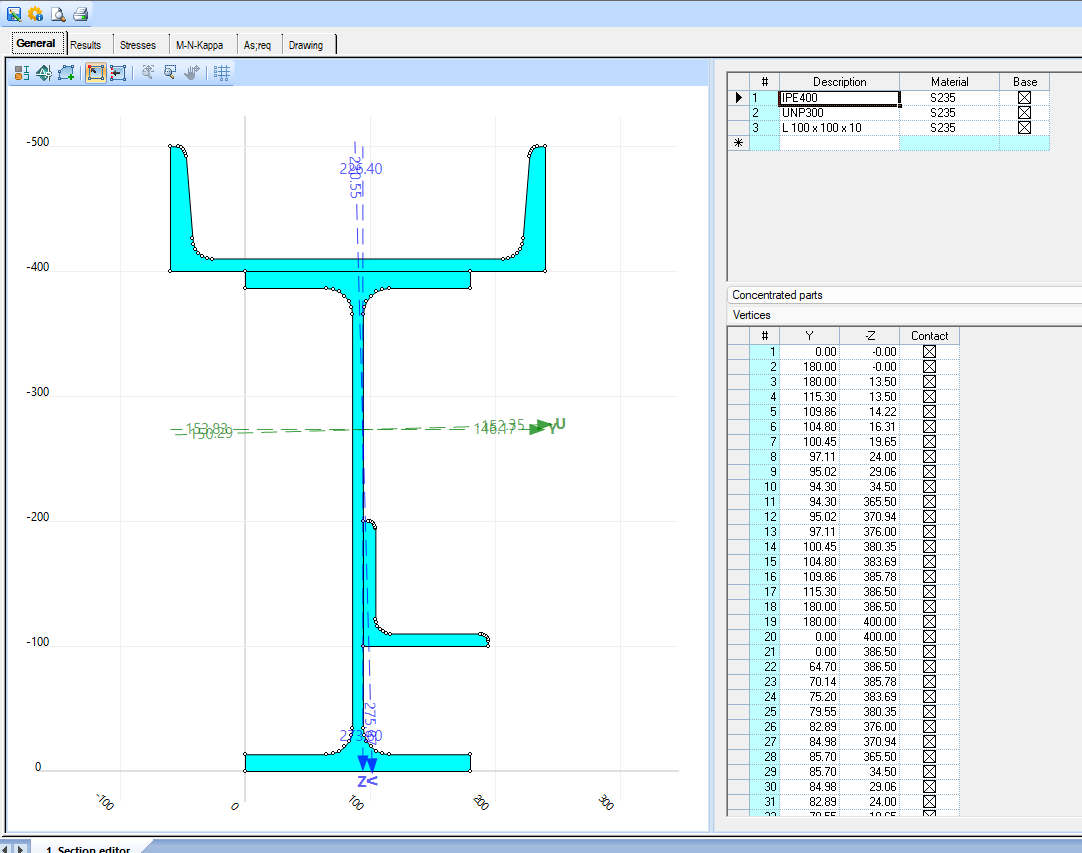1082x853 pixels.
Task: Toggle Contact checkbox for vertex 20
Action: click(929, 637)
